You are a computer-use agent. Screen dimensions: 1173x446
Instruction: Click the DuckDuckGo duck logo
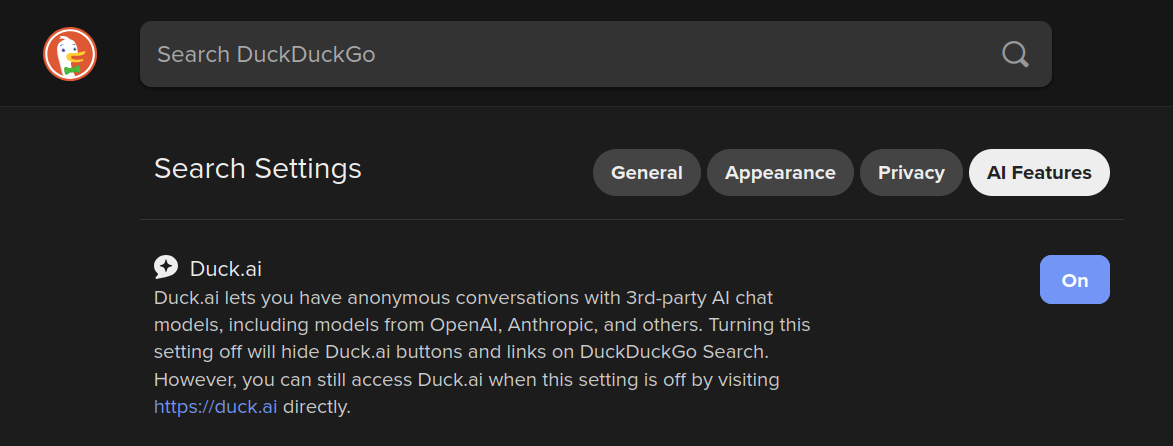pos(70,54)
